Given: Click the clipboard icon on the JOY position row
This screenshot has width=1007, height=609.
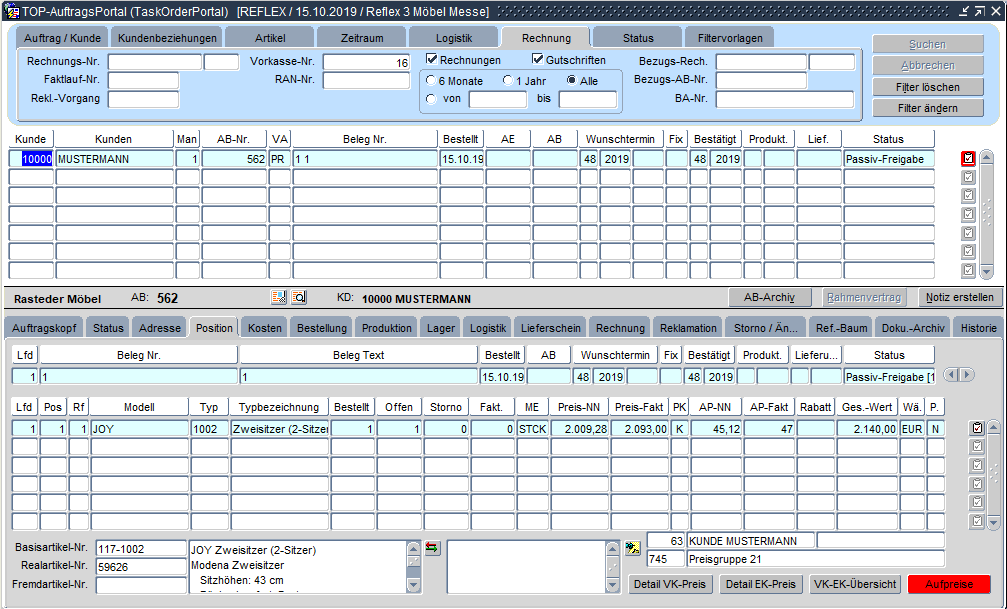Looking at the screenshot, I should tap(977, 428).
